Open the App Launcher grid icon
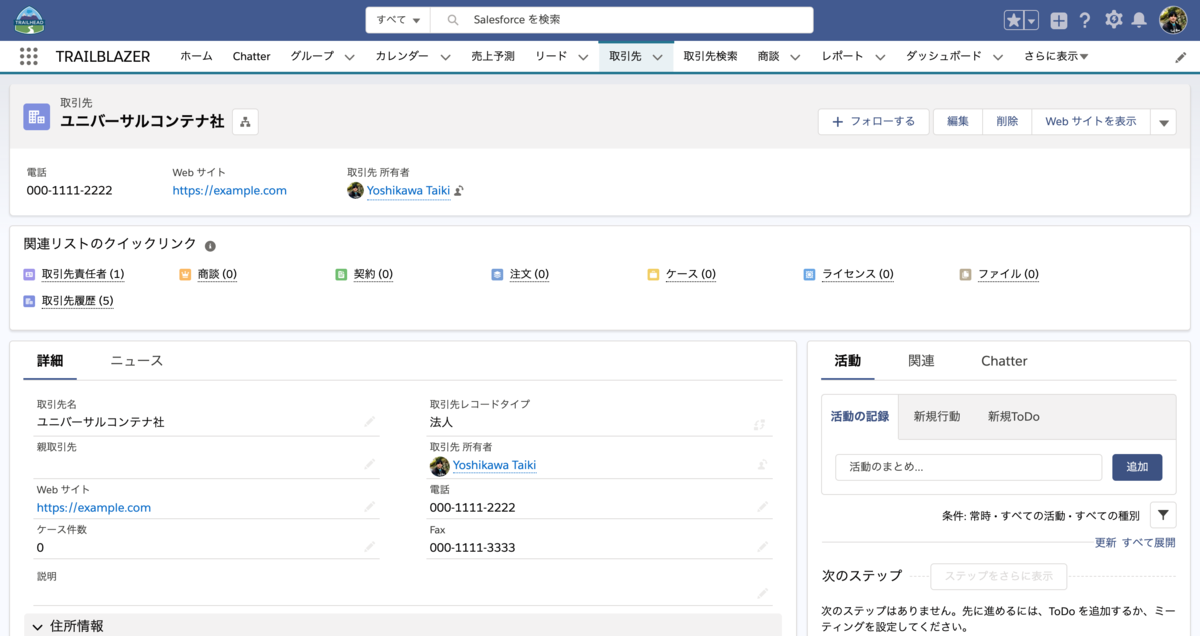The height and width of the screenshot is (636, 1200). point(29,57)
